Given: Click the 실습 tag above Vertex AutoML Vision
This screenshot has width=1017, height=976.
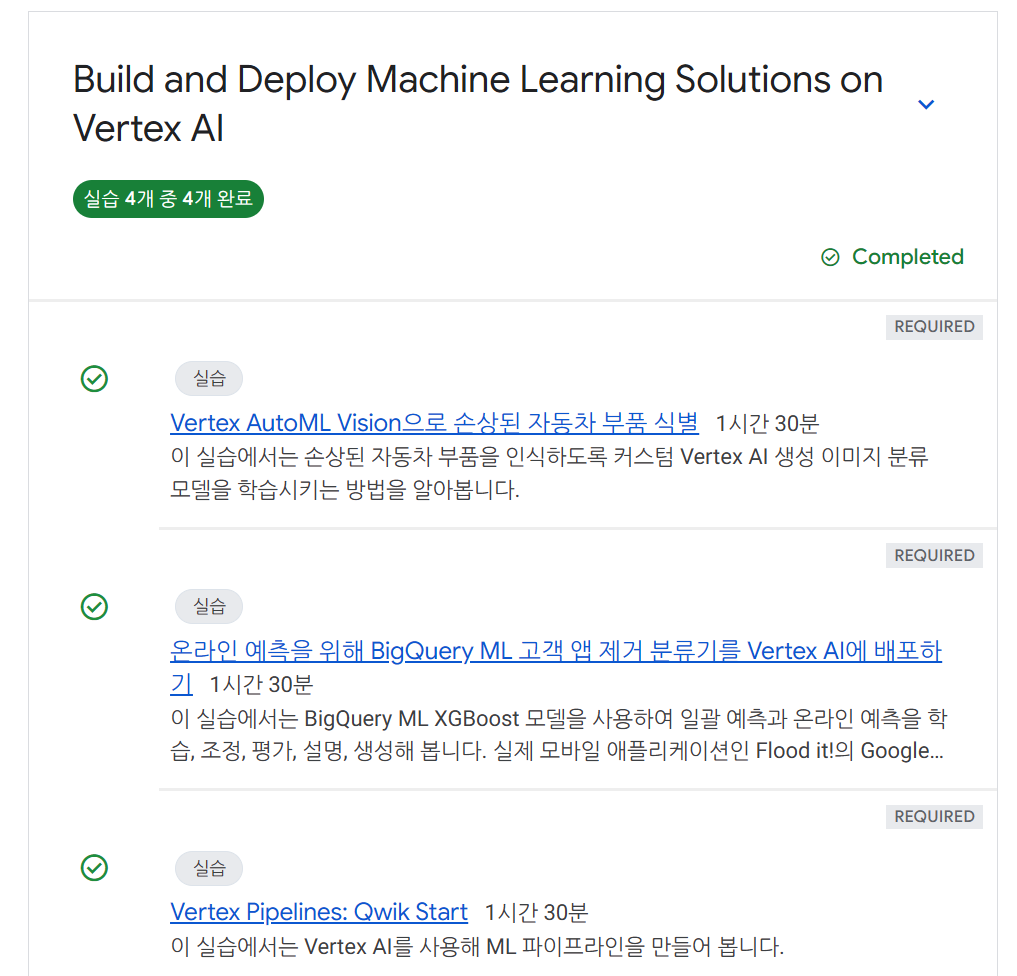Looking at the screenshot, I should pos(209,379).
